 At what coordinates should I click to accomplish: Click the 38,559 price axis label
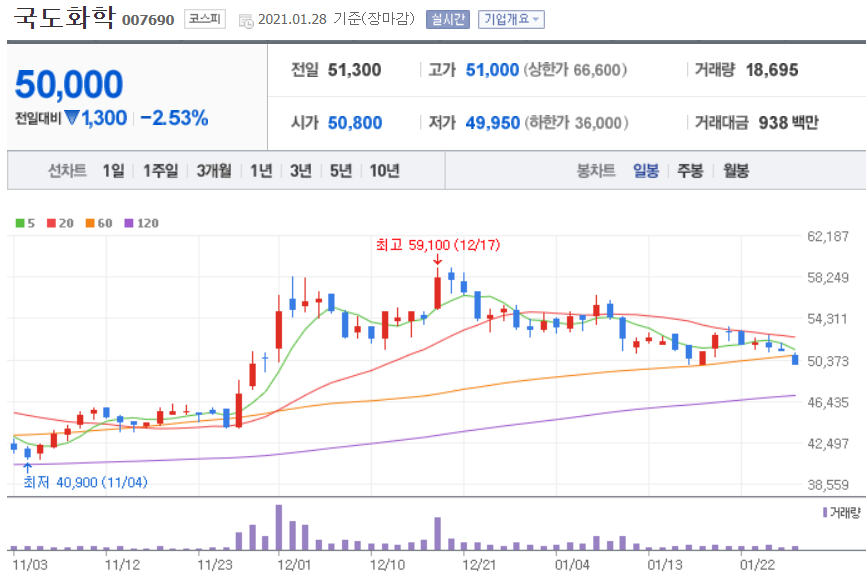(828, 485)
